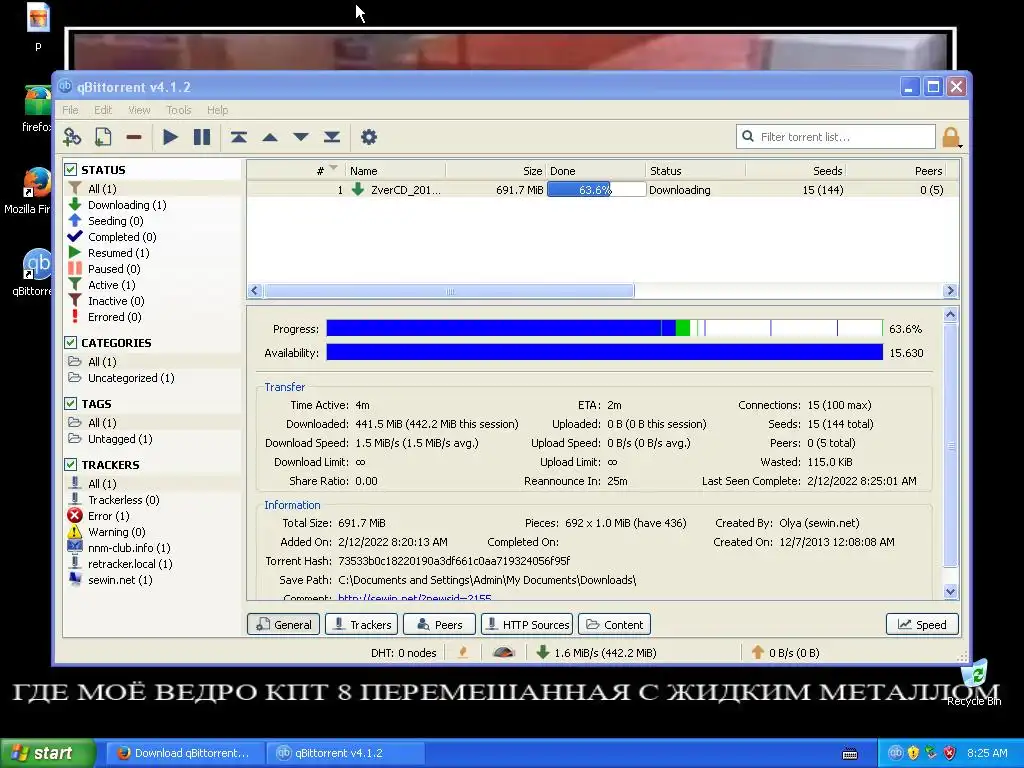Open the View menu
Viewport: 1024px width, 768px height.
(x=139, y=110)
